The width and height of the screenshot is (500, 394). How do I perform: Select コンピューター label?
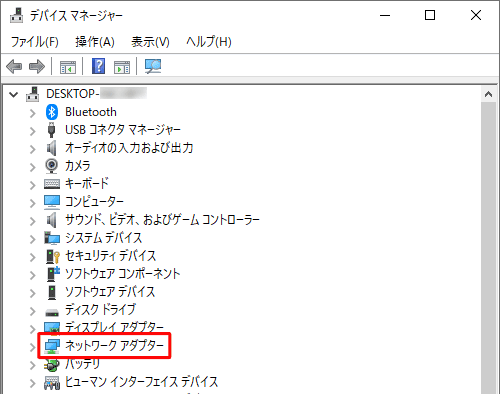94,202
